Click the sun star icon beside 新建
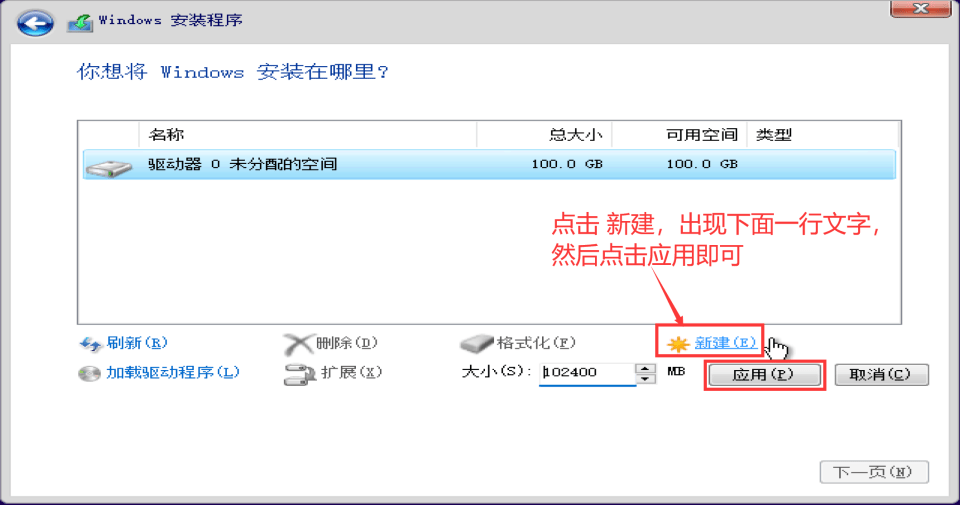Viewport: 960px width, 505px height. point(678,344)
